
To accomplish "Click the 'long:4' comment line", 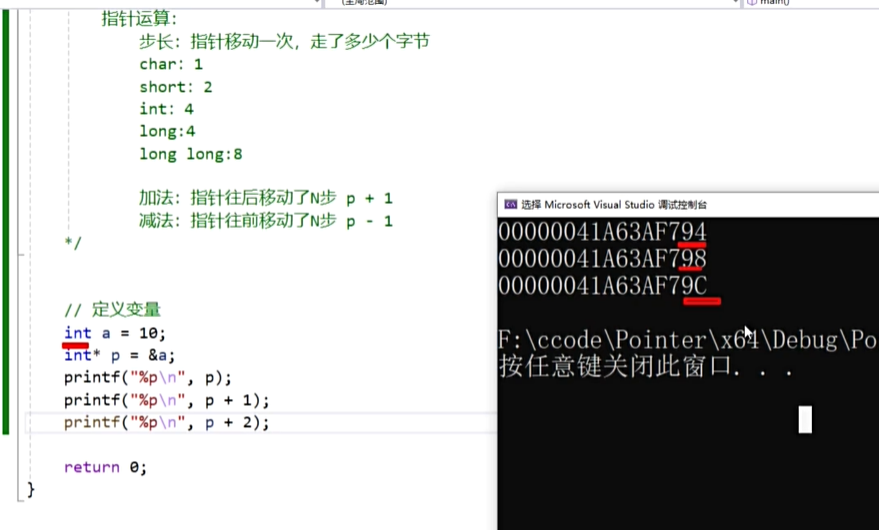I will tap(167, 131).
